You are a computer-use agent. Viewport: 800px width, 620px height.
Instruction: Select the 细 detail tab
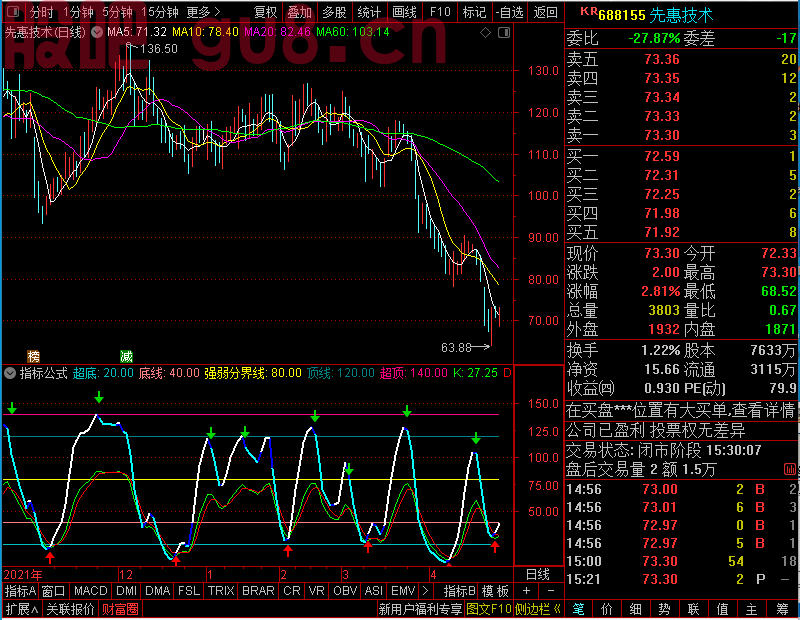point(635,609)
